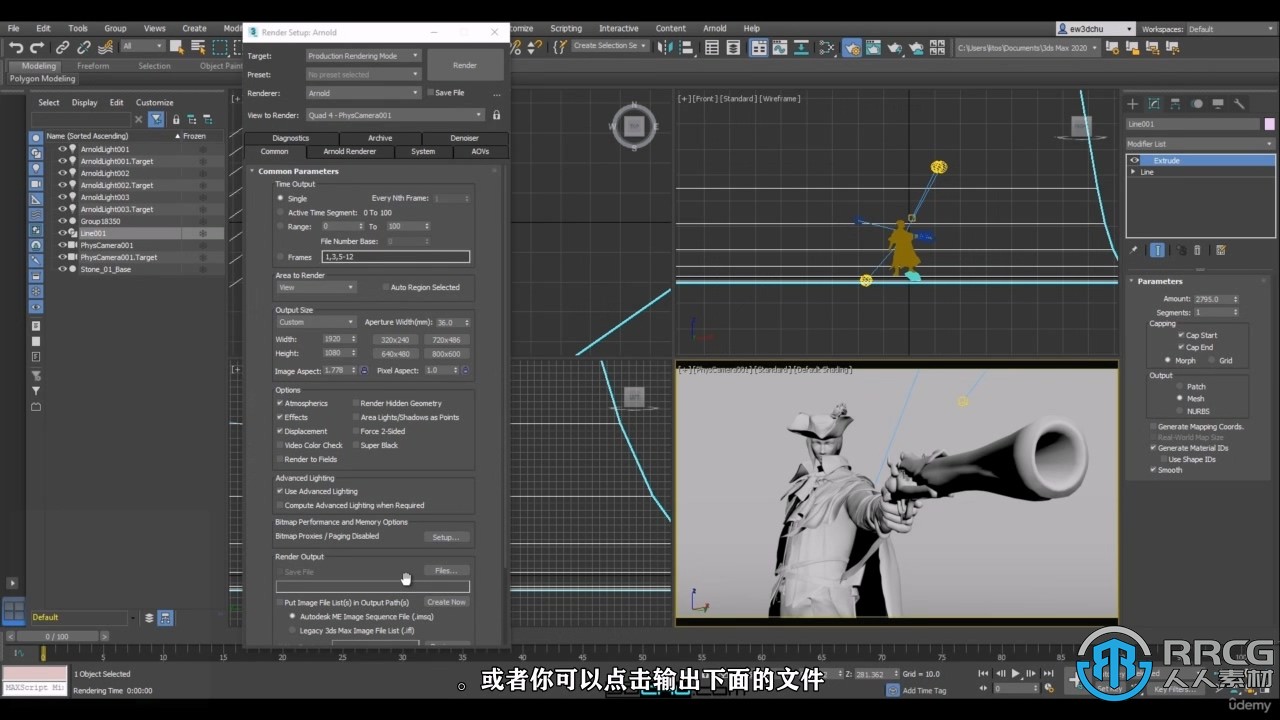The image size is (1280, 720).
Task: Click the Image Aspect lock icon
Action: [364, 370]
